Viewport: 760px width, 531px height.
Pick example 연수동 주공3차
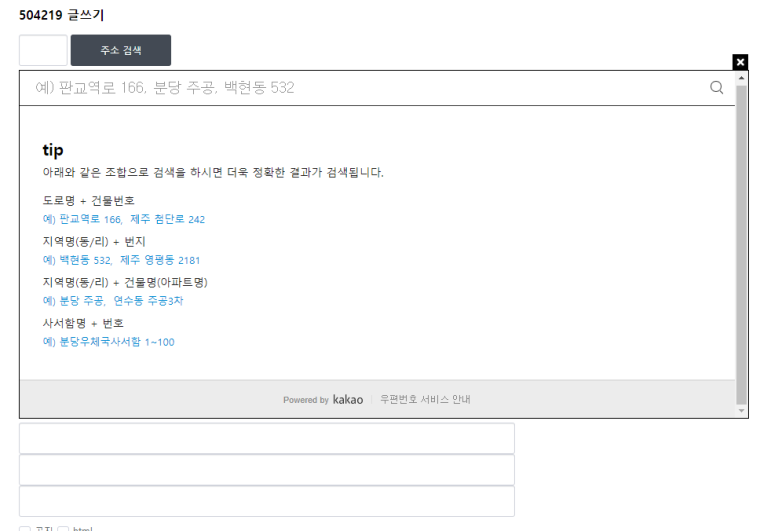click(x=148, y=301)
